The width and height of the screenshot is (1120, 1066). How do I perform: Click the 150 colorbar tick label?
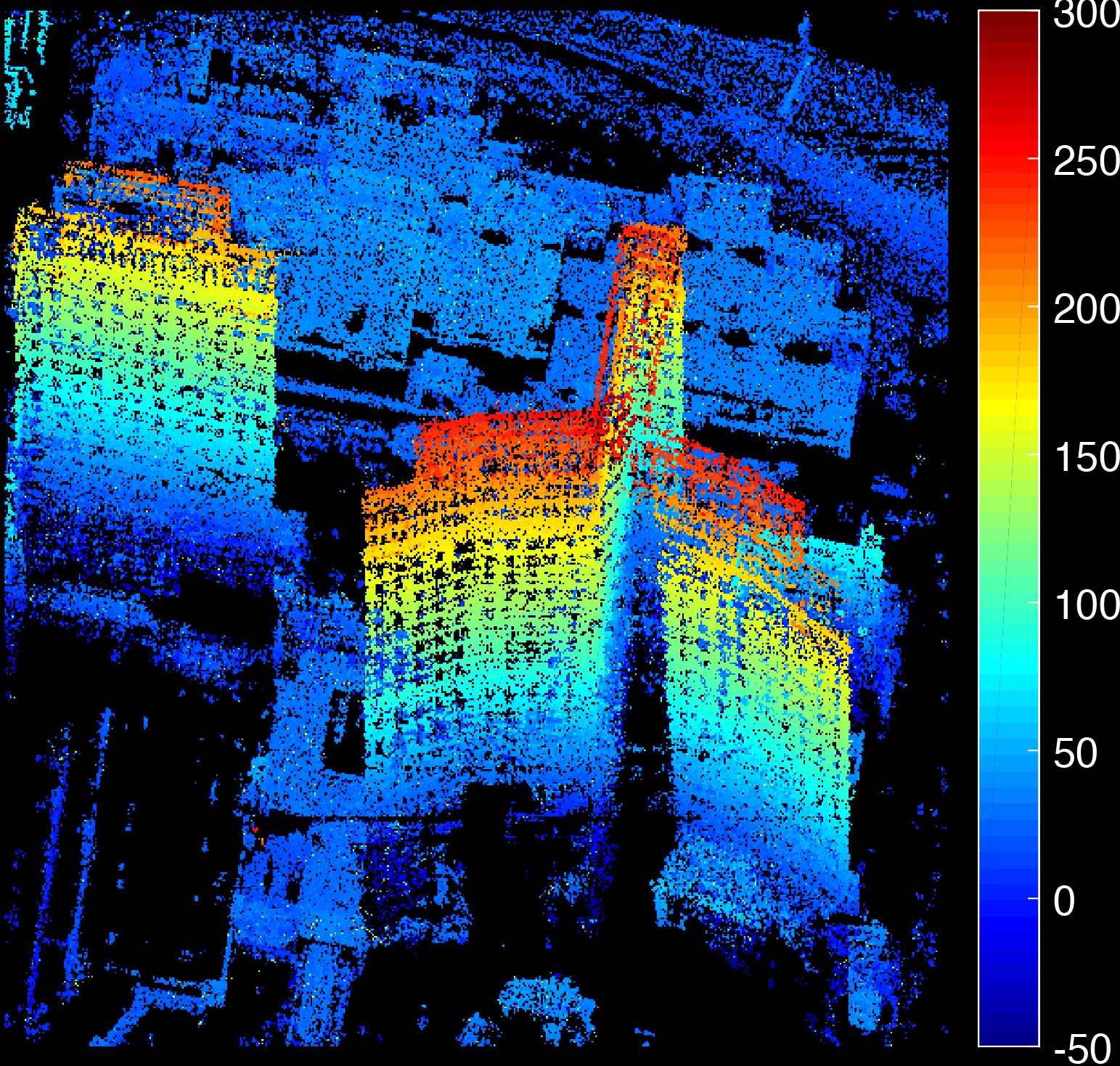(1086, 457)
